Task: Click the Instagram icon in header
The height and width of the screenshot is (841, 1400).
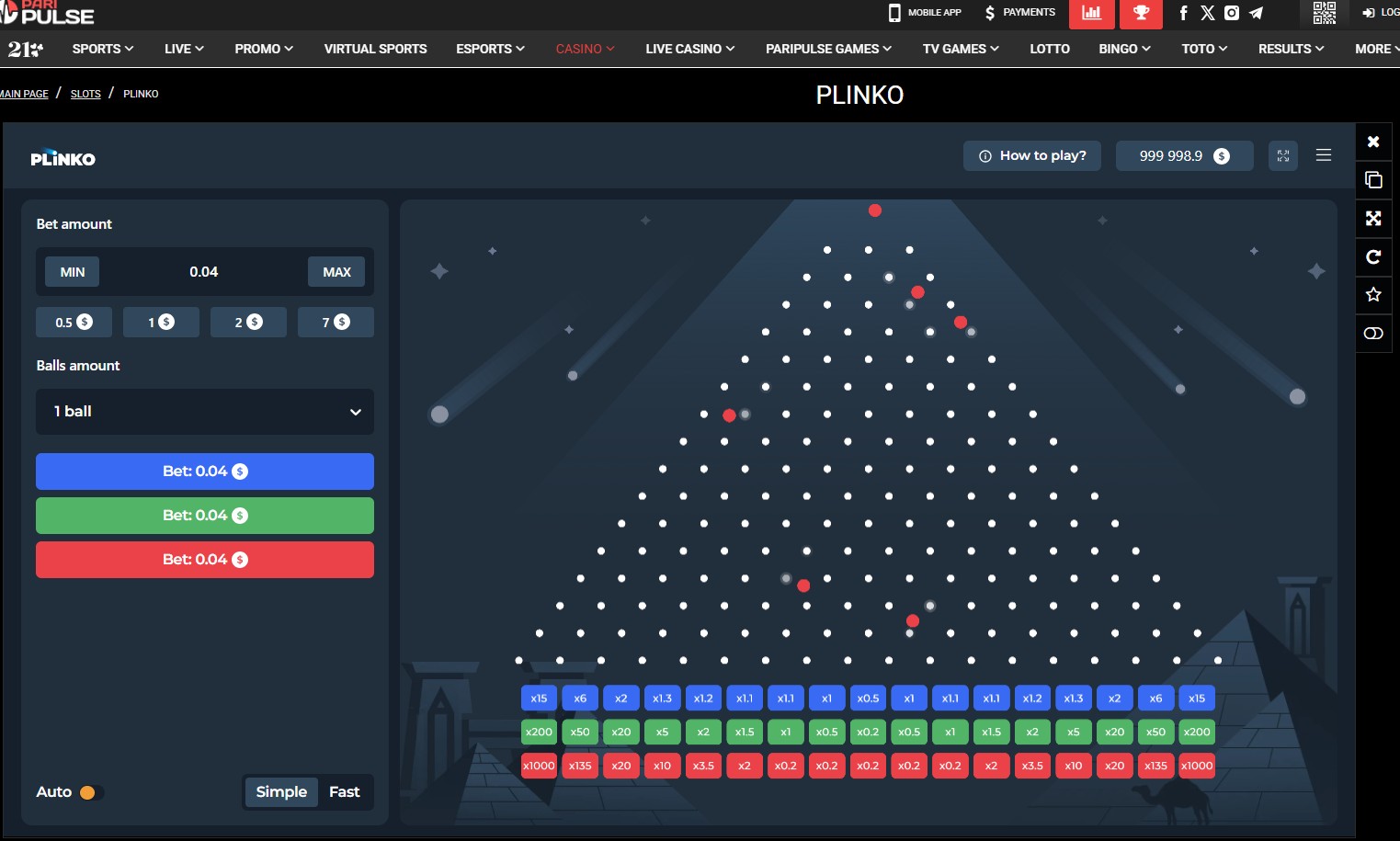Action: [x=1232, y=13]
